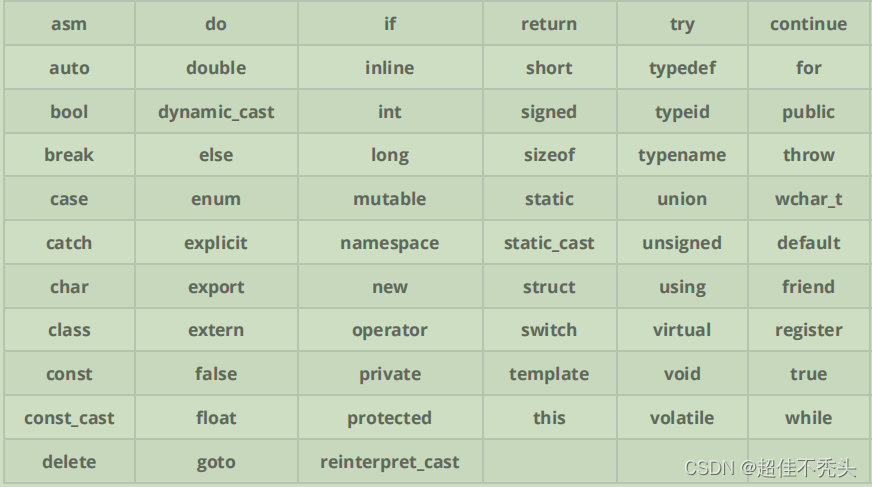Click the 'goto' table cell
The height and width of the screenshot is (487, 872).
pos(216,462)
